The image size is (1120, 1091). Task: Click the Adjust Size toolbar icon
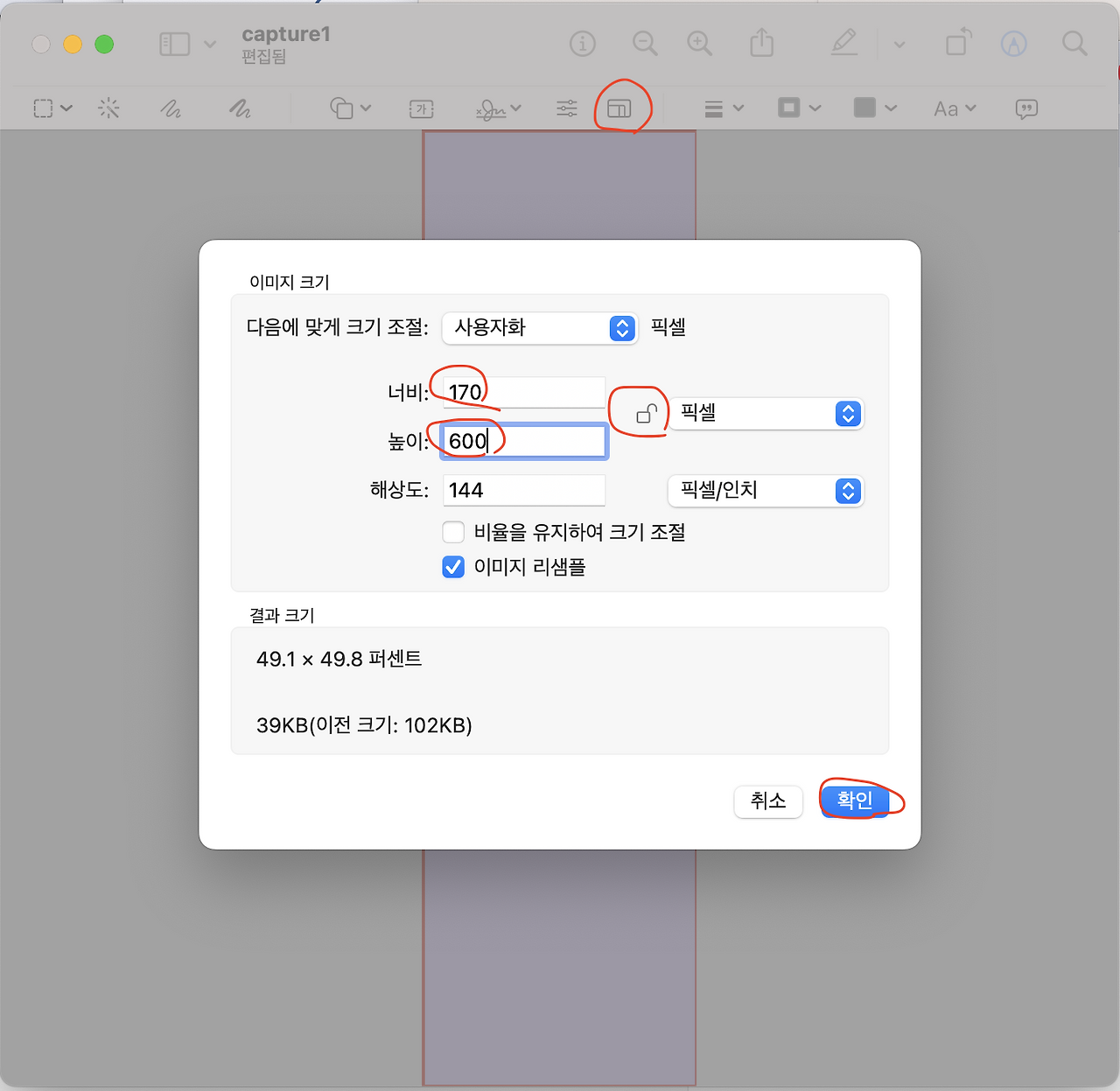(619, 108)
